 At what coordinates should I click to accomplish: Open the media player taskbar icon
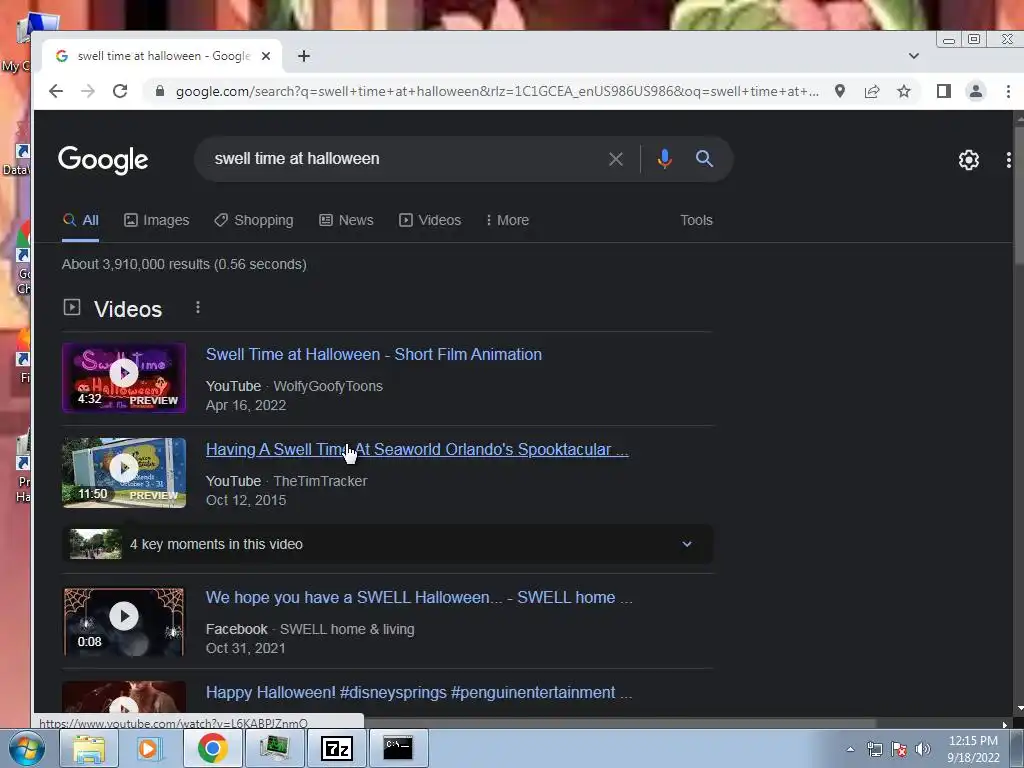coord(150,748)
